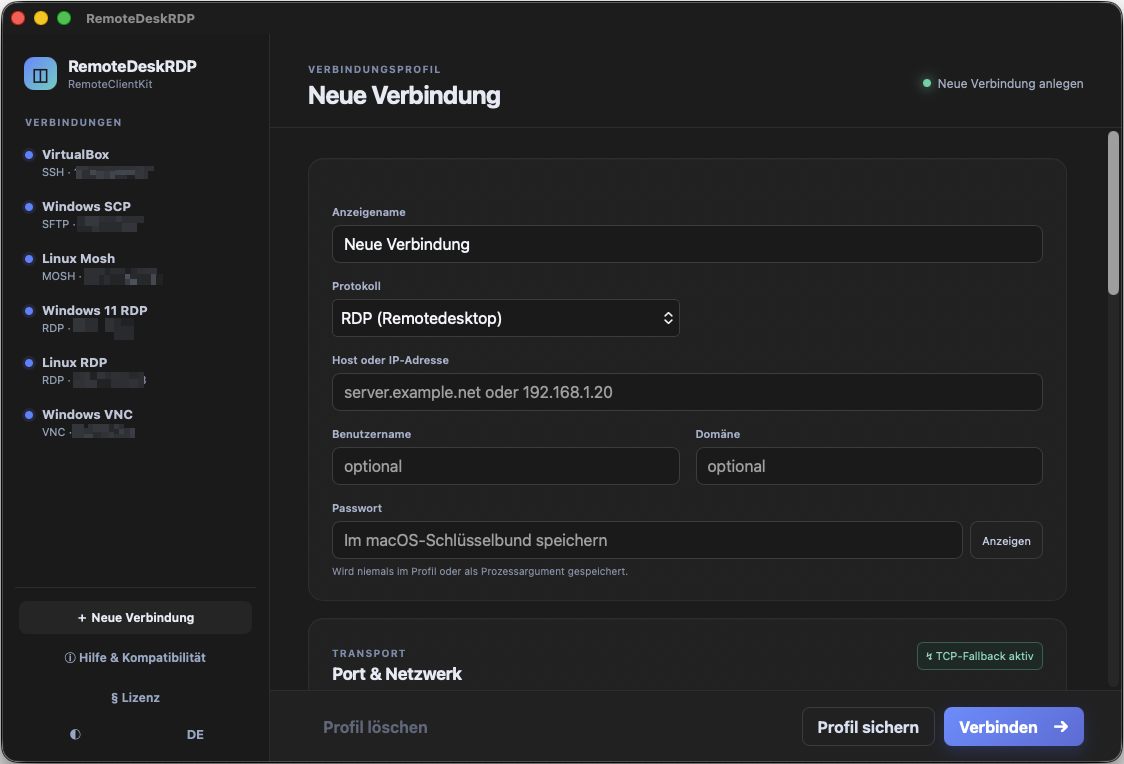The width and height of the screenshot is (1124, 764).
Task: Click the yellow minimize window button
Action: pyautogui.click(x=41, y=18)
